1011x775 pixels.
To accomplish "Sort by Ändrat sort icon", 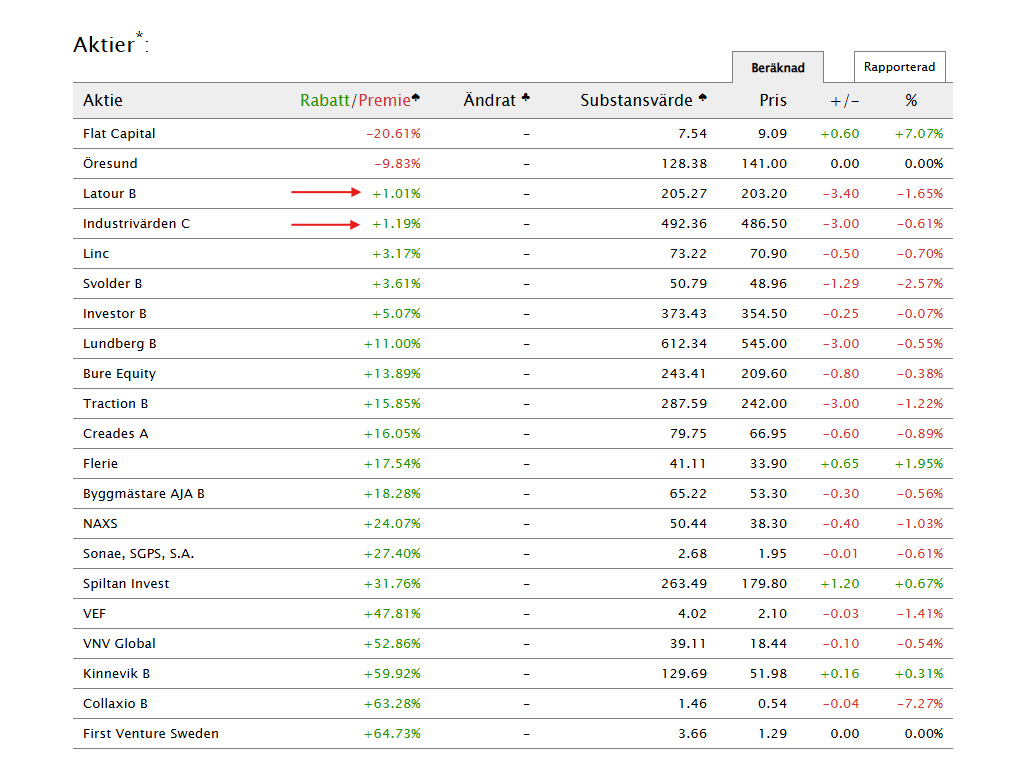I will coord(526,98).
